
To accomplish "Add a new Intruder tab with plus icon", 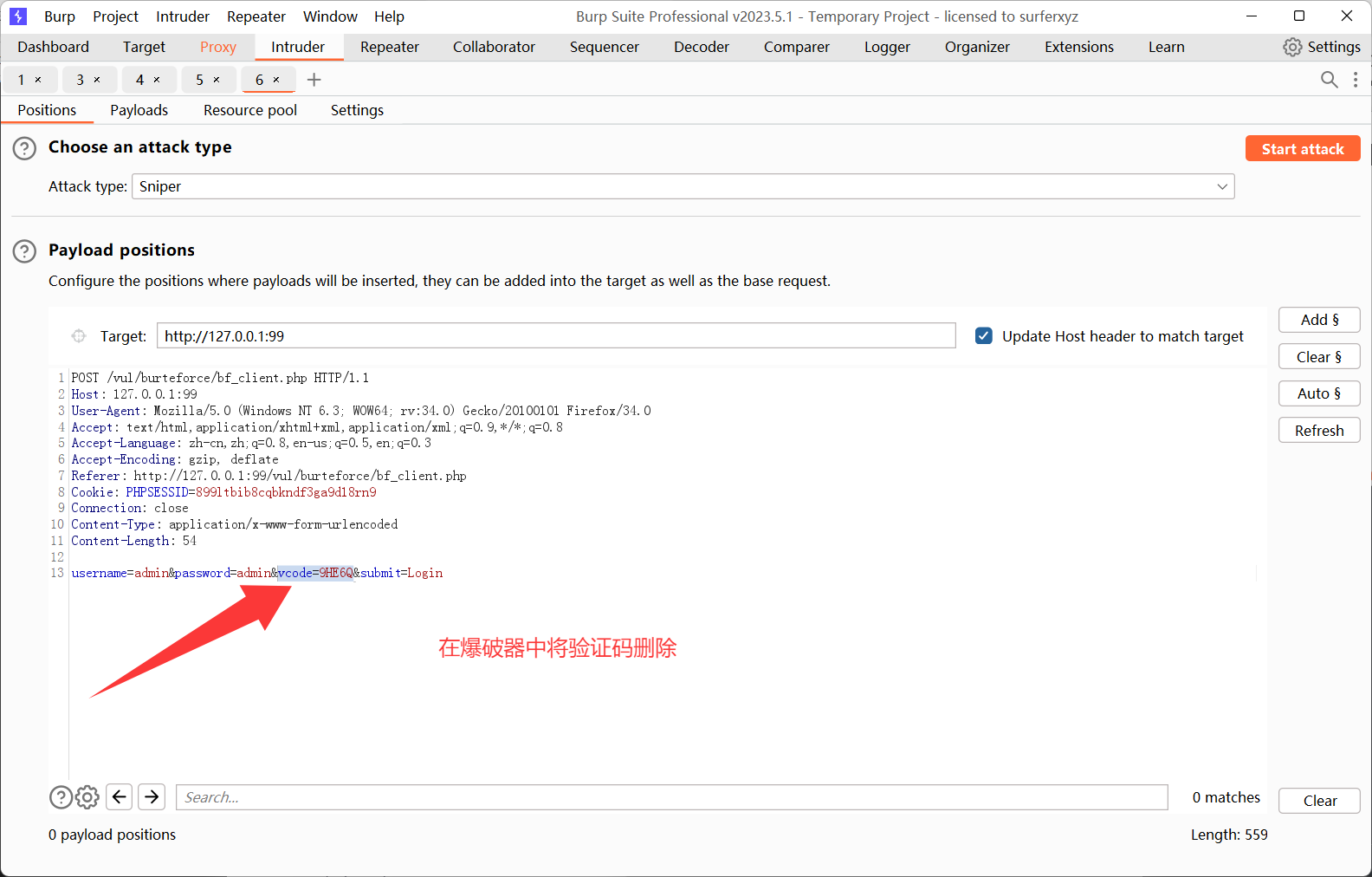I will click(x=314, y=80).
